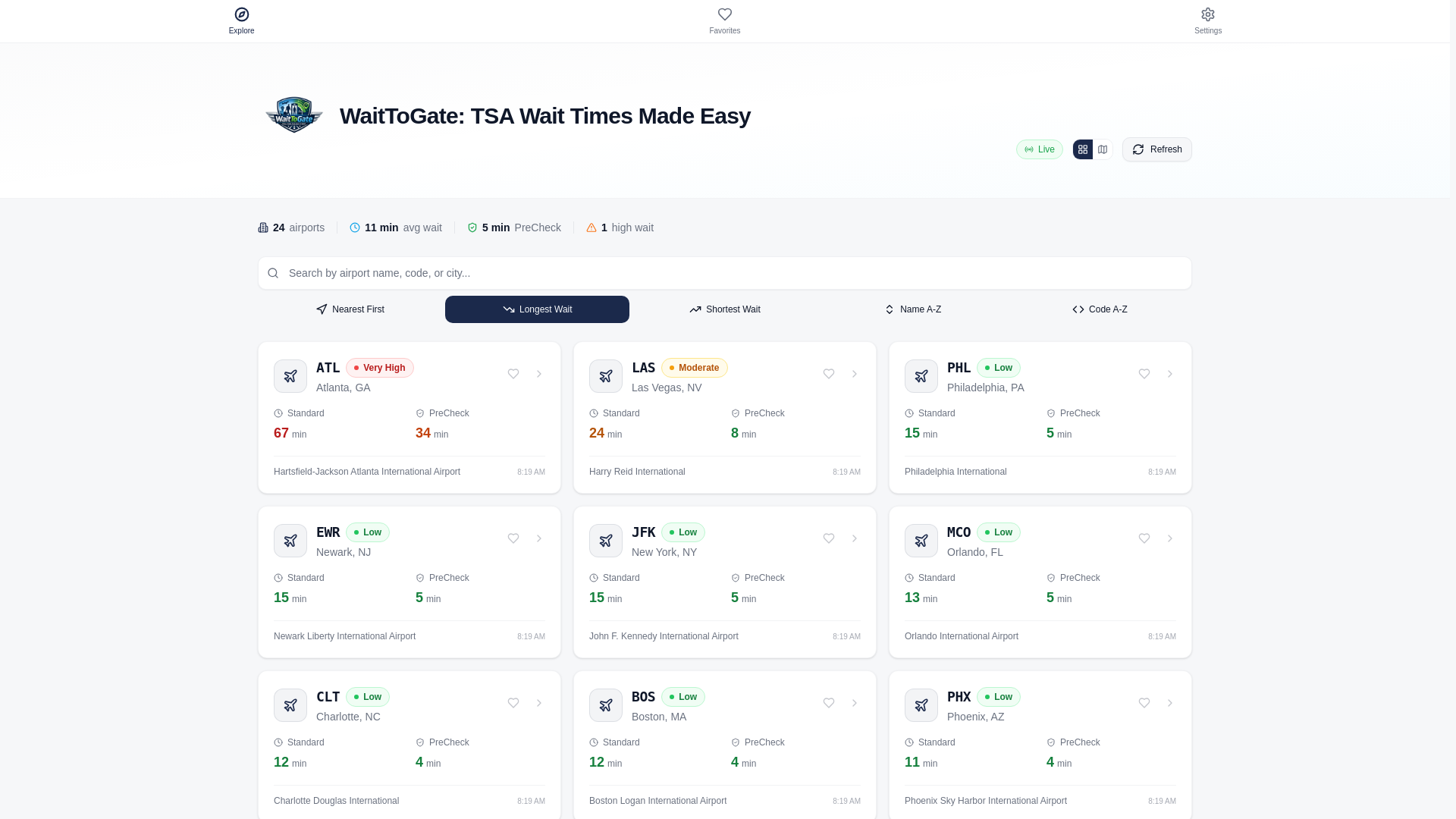Click the high wait warning icon
The width and height of the screenshot is (1456, 819).
pyautogui.click(x=591, y=227)
